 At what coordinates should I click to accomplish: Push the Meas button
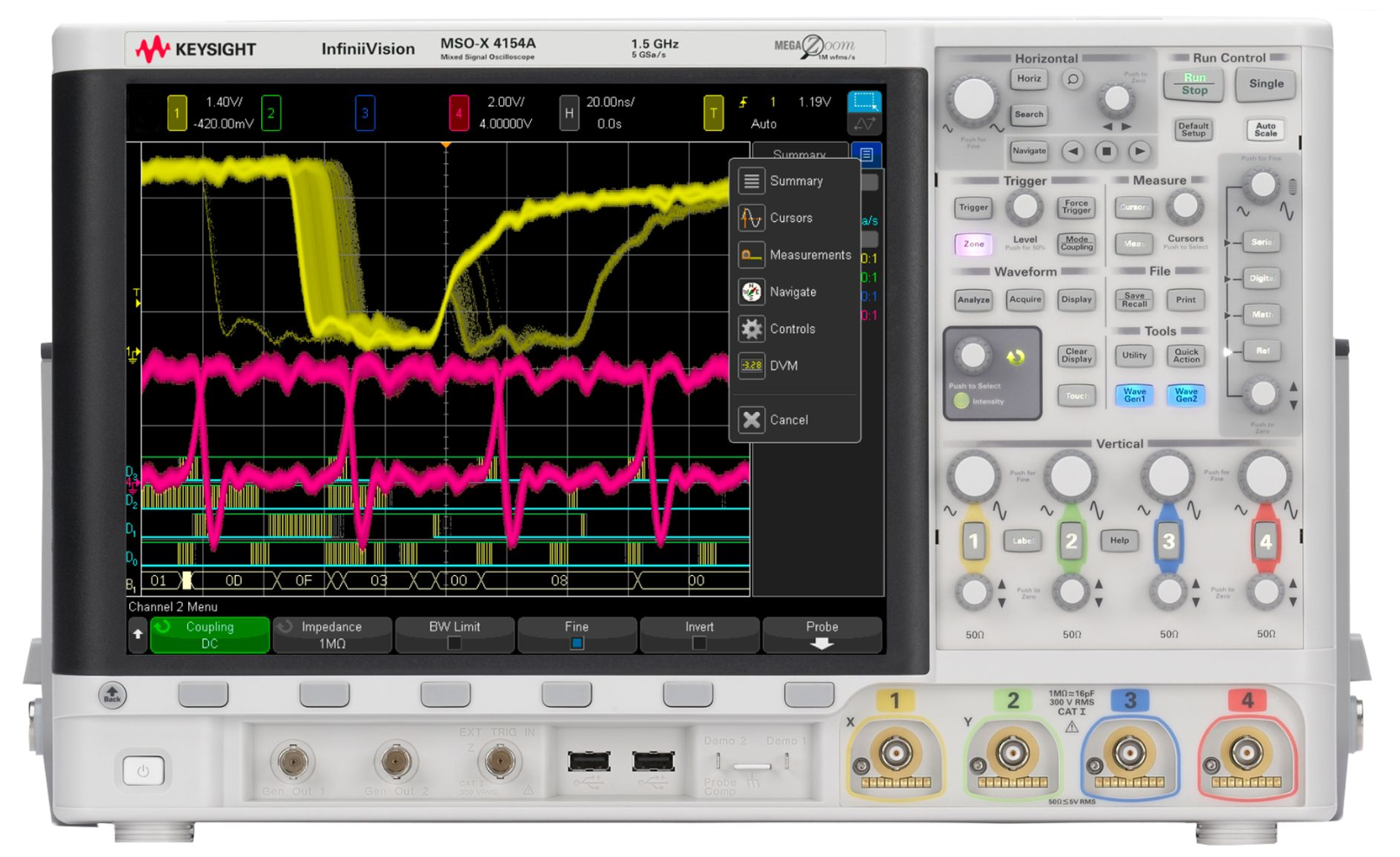[x=1134, y=244]
